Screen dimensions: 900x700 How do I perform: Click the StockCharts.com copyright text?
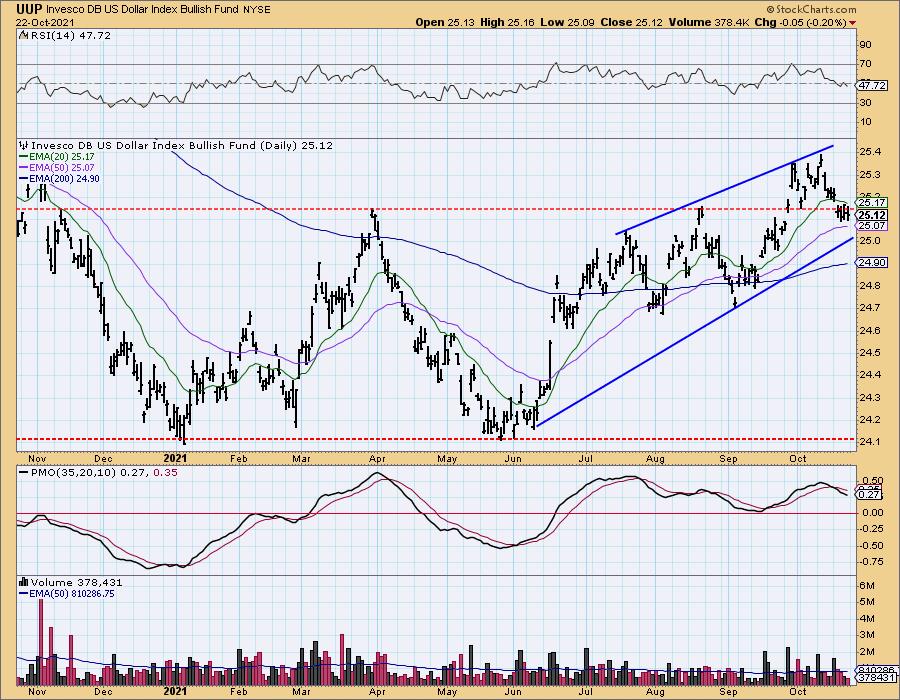click(811, 9)
